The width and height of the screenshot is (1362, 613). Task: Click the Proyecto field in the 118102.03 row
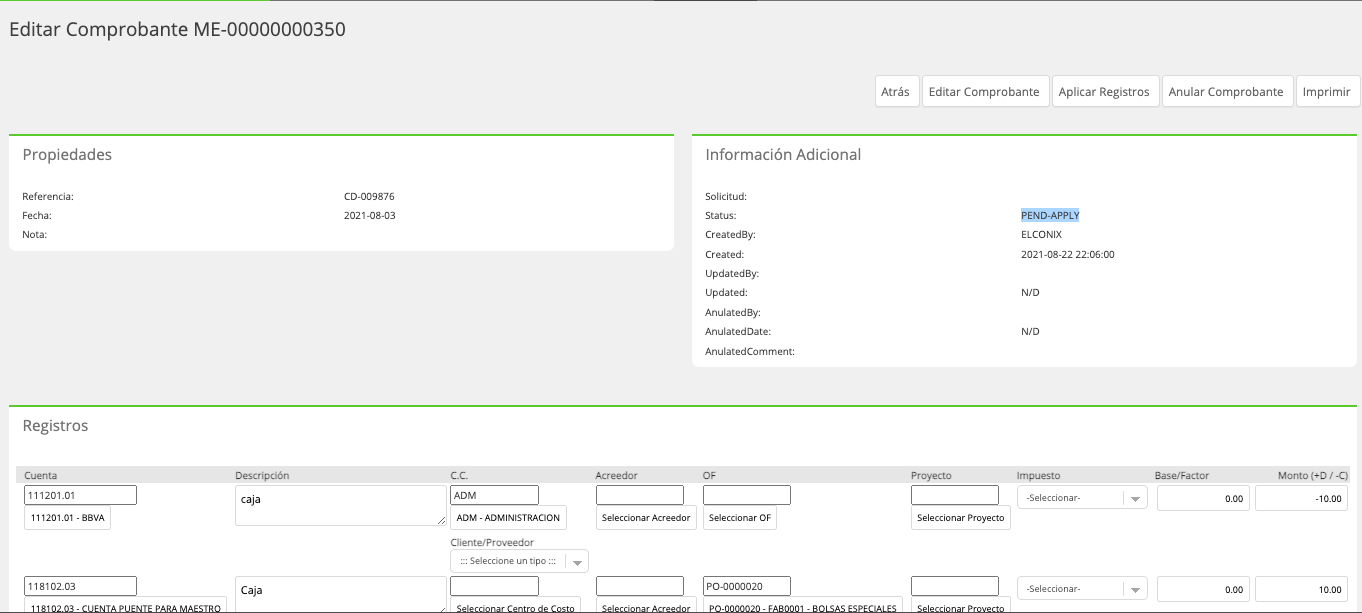955,586
